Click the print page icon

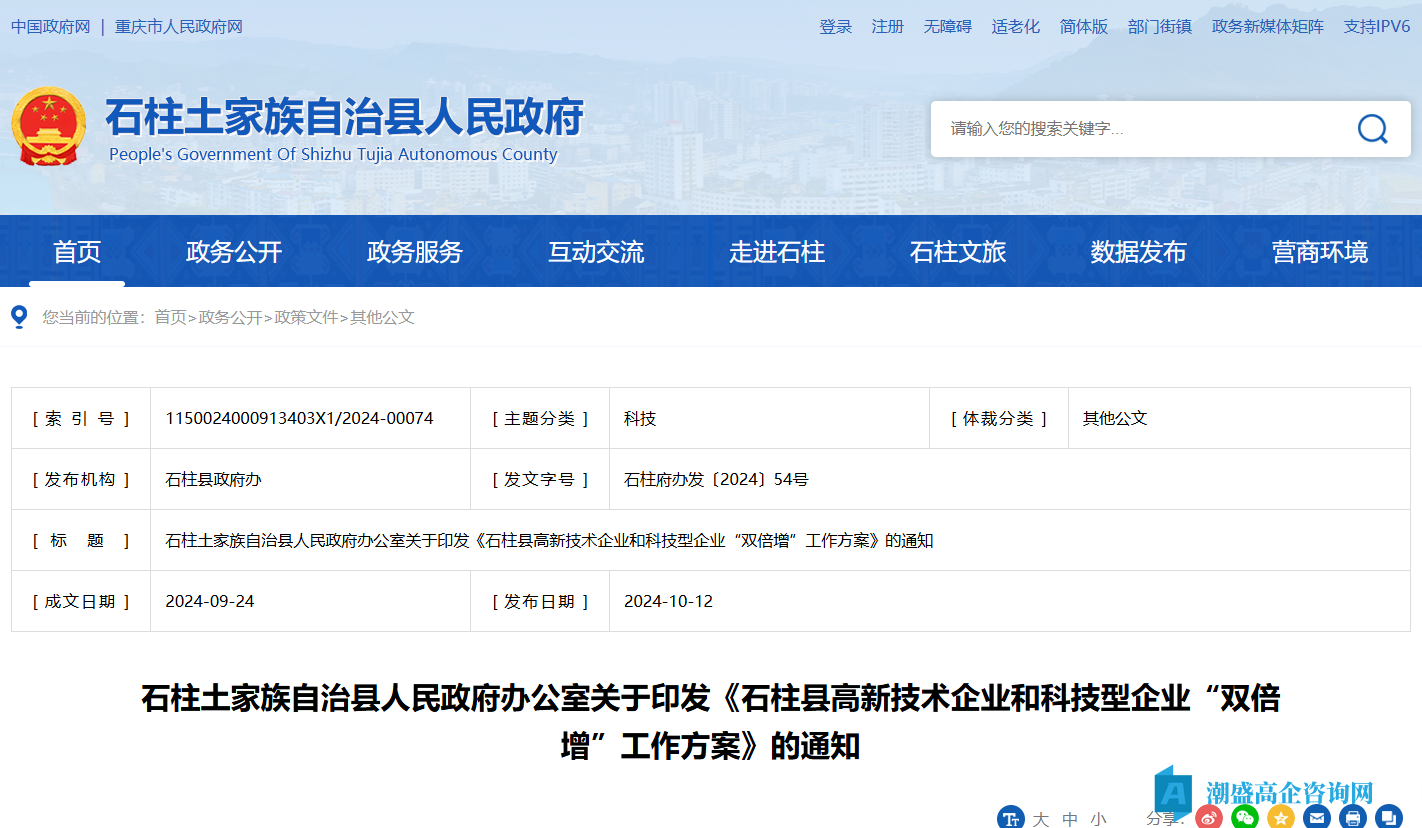click(x=1353, y=818)
